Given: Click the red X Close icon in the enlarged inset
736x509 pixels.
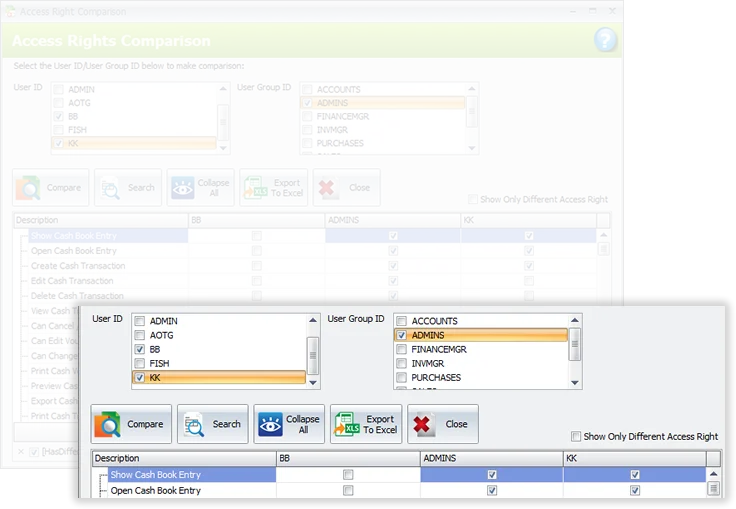Looking at the screenshot, I should (x=423, y=424).
